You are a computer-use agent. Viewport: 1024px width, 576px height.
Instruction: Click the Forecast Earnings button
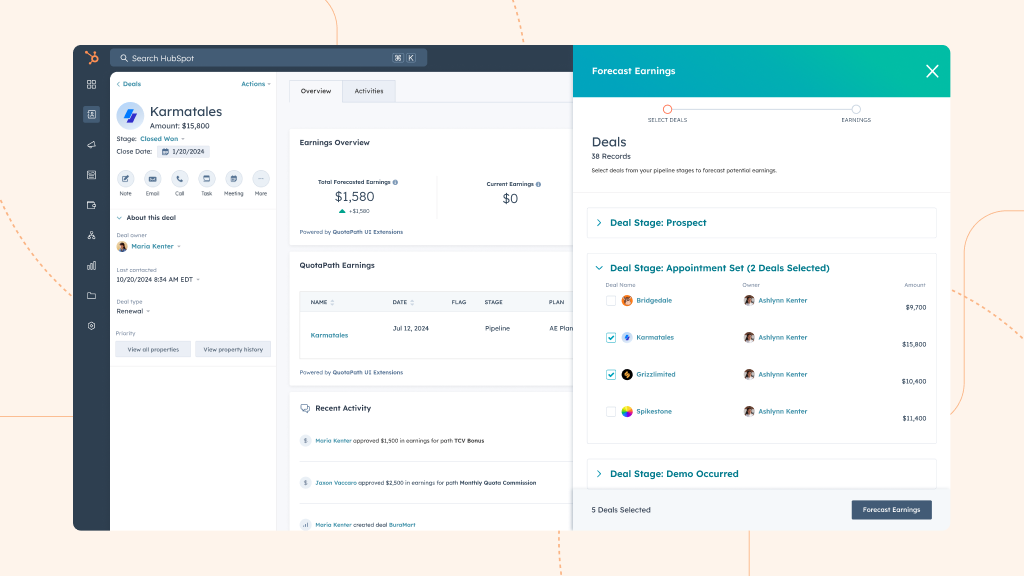(891, 509)
